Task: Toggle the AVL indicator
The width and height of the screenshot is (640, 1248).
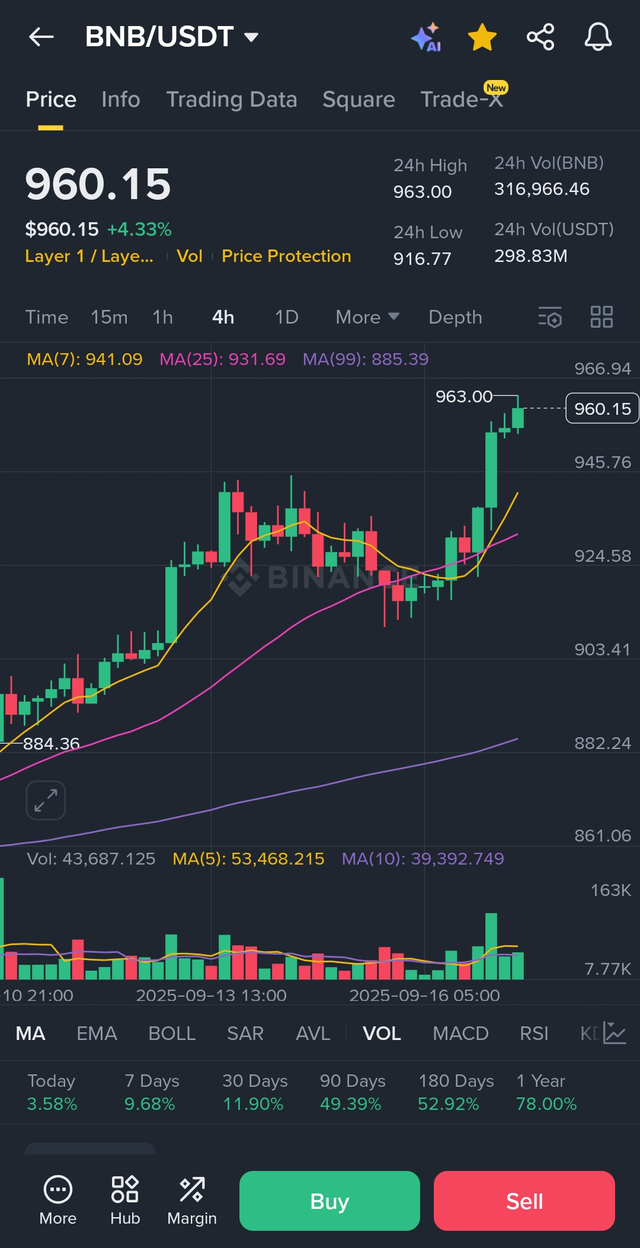Action: (313, 1033)
